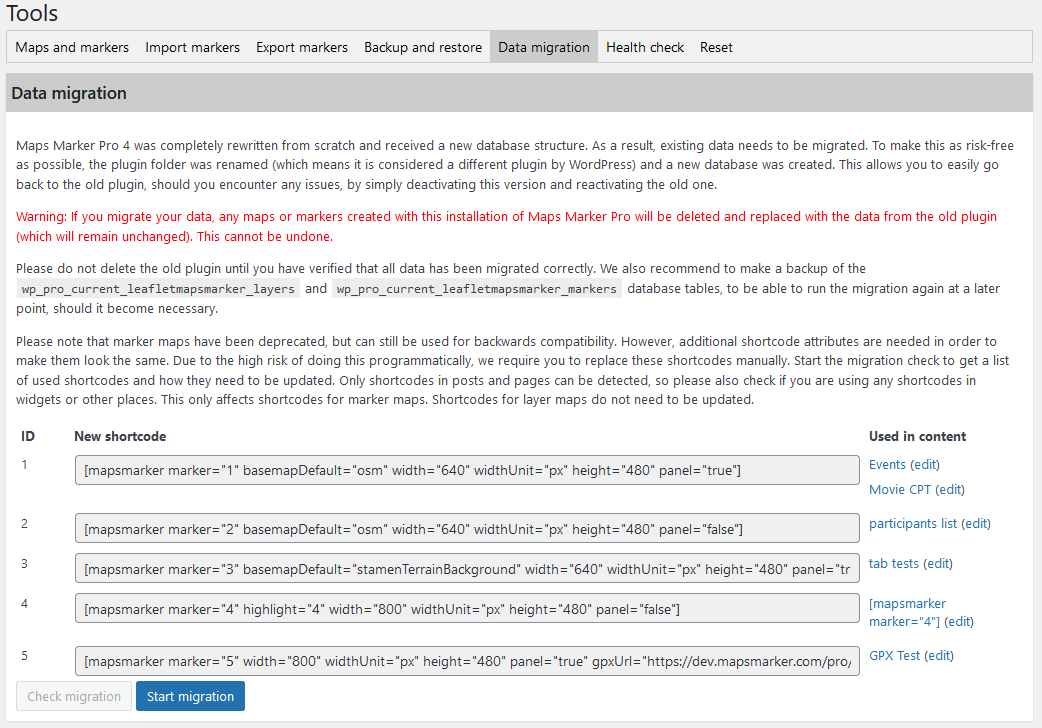Focus the shortcode field for marker 2
Image resolution: width=1042 pixels, height=728 pixels.
click(467, 529)
